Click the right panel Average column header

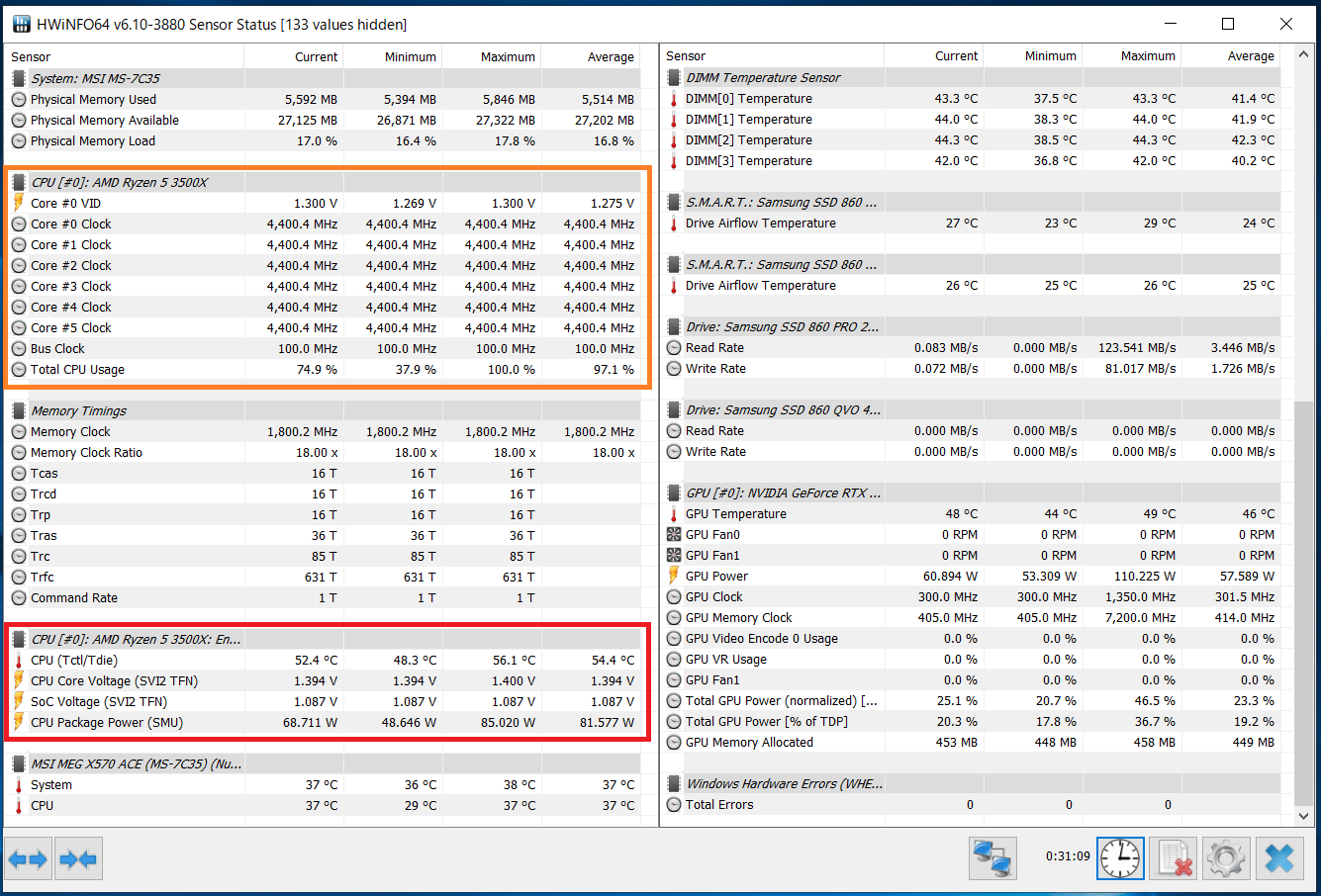click(x=1230, y=55)
